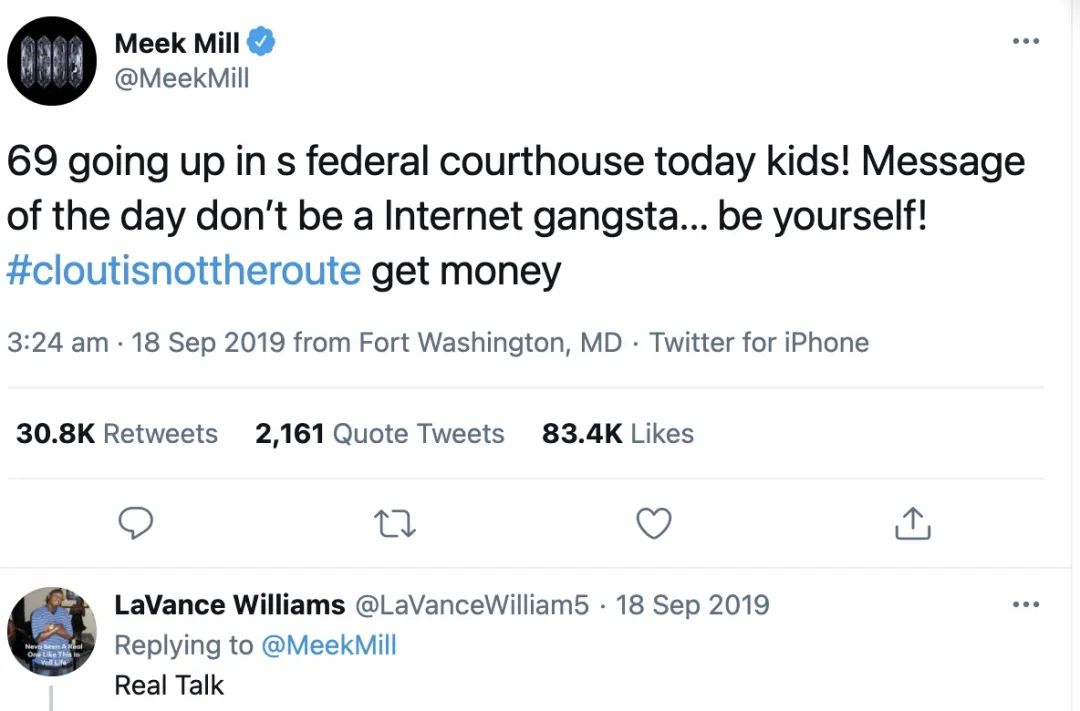This screenshot has width=1080, height=711.
Task: Select the Real Talk reply text
Action: pyautogui.click(x=169, y=685)
